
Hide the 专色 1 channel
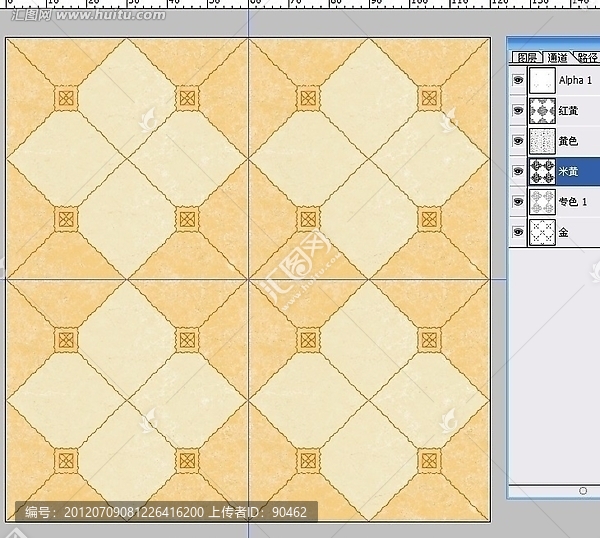tap(518, 201)
